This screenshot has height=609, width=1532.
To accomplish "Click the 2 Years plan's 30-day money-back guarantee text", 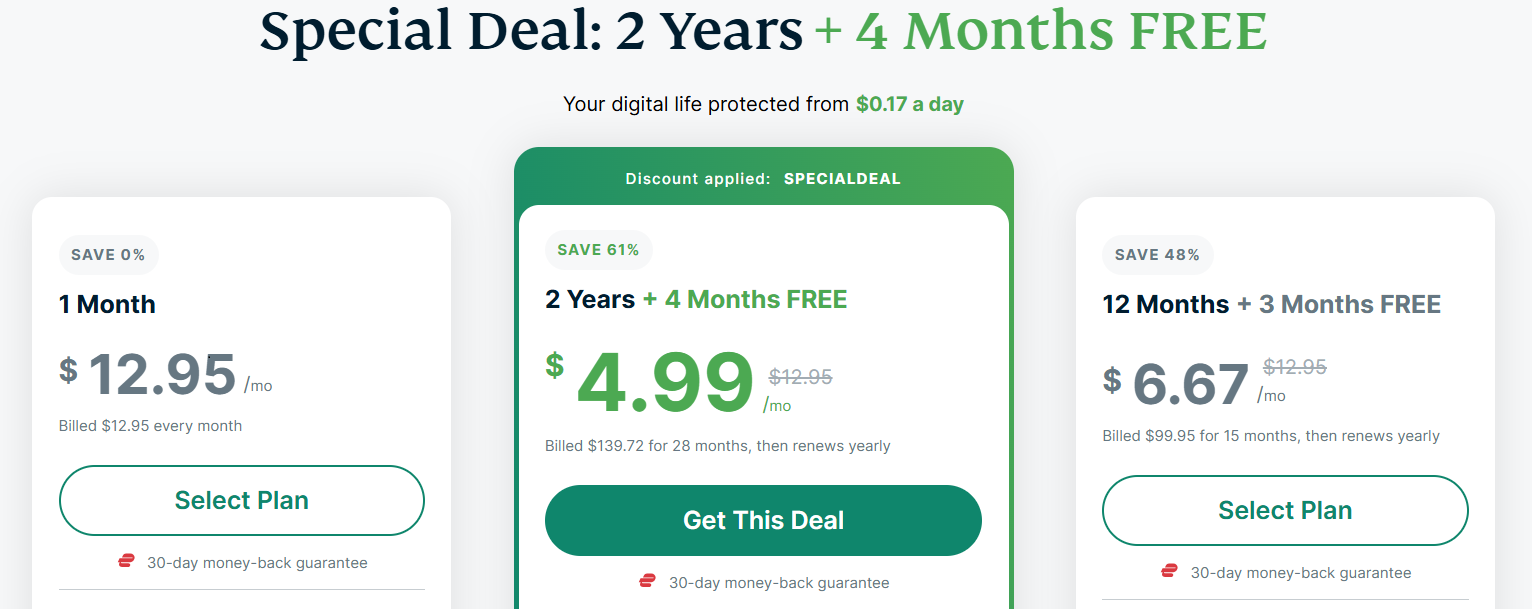I will (779, 583).
